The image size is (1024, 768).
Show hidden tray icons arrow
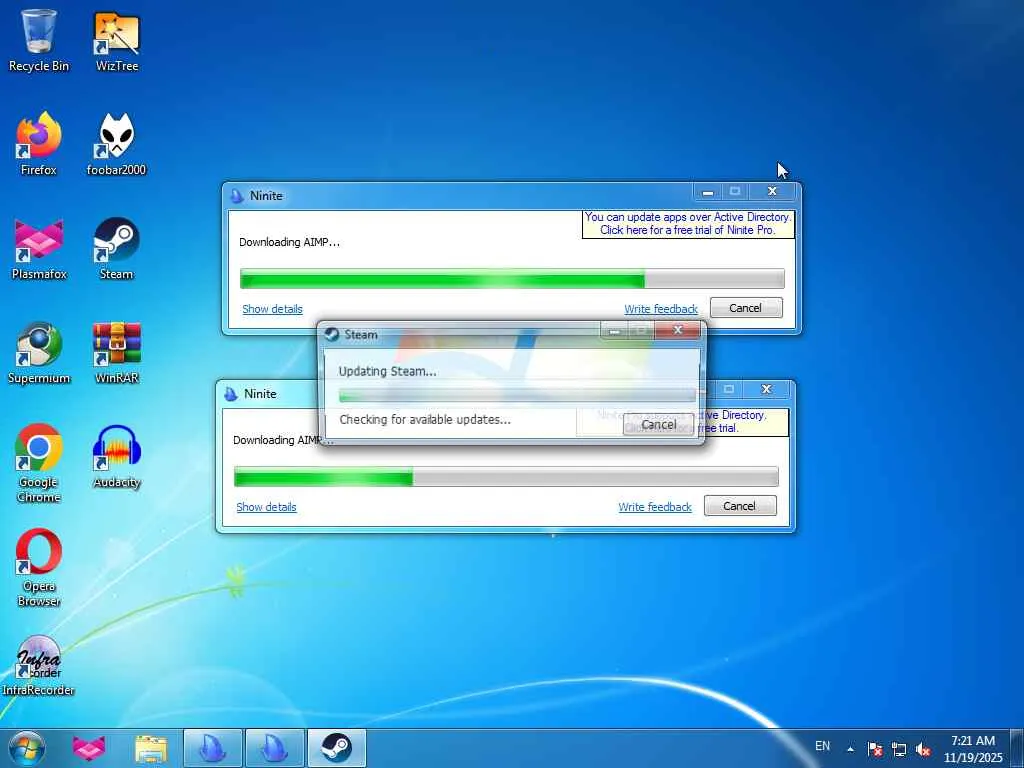[x=850, y=749]
